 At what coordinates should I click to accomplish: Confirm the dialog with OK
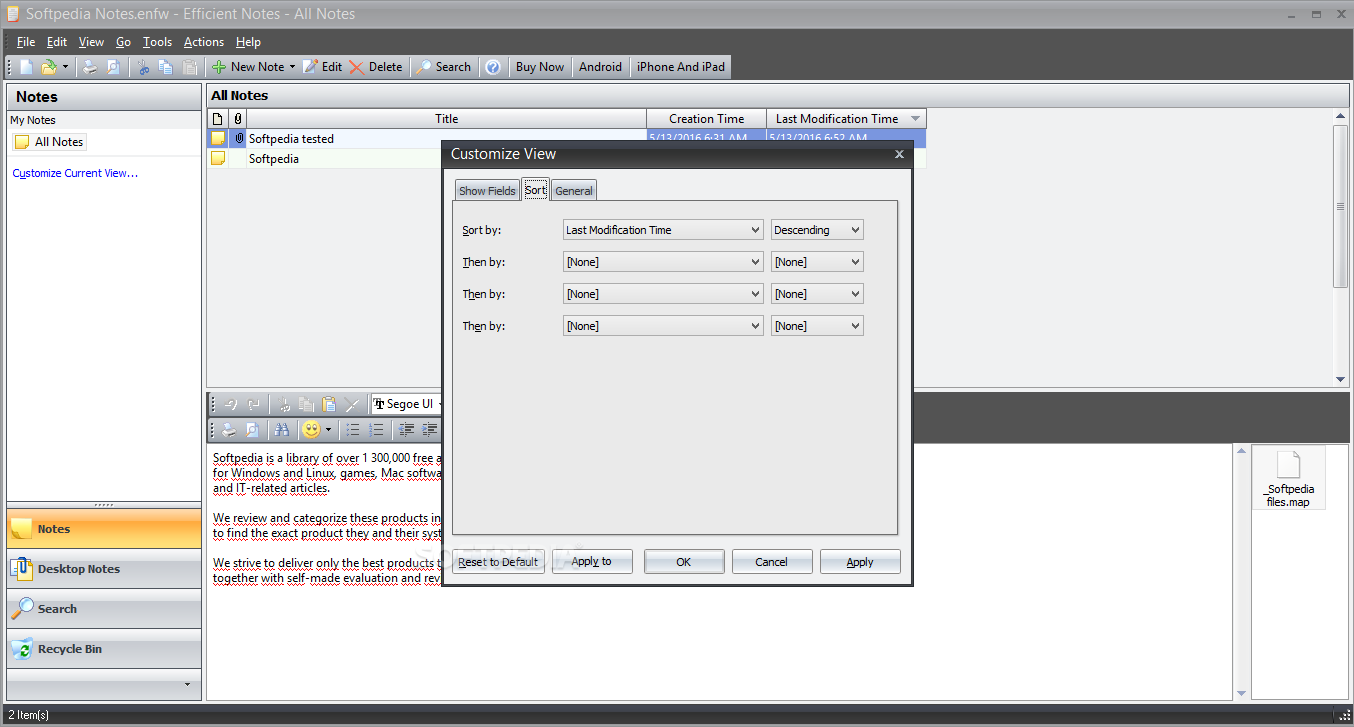coord(684,562)
